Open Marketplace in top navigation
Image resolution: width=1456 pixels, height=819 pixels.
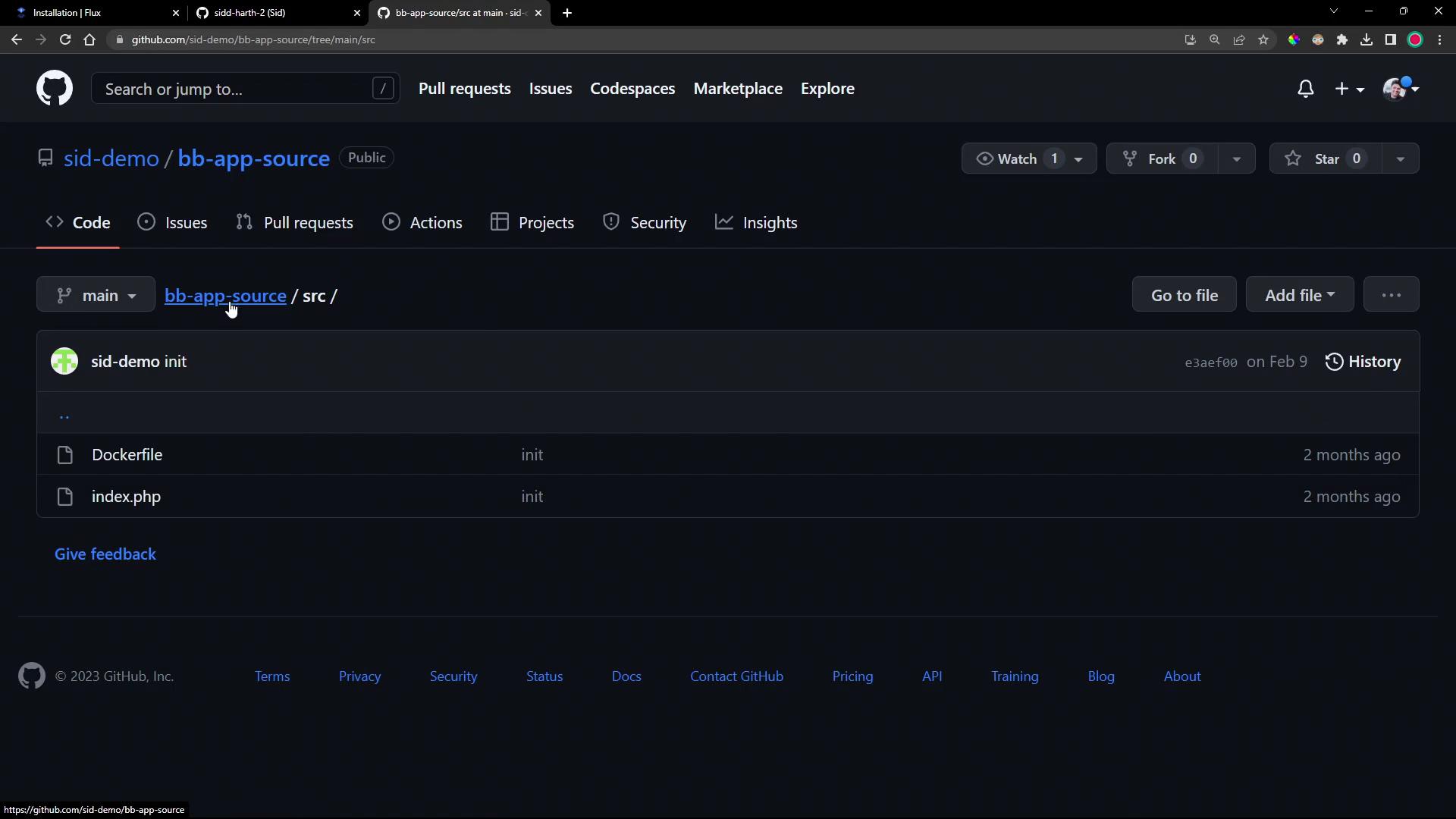(738, 89)
